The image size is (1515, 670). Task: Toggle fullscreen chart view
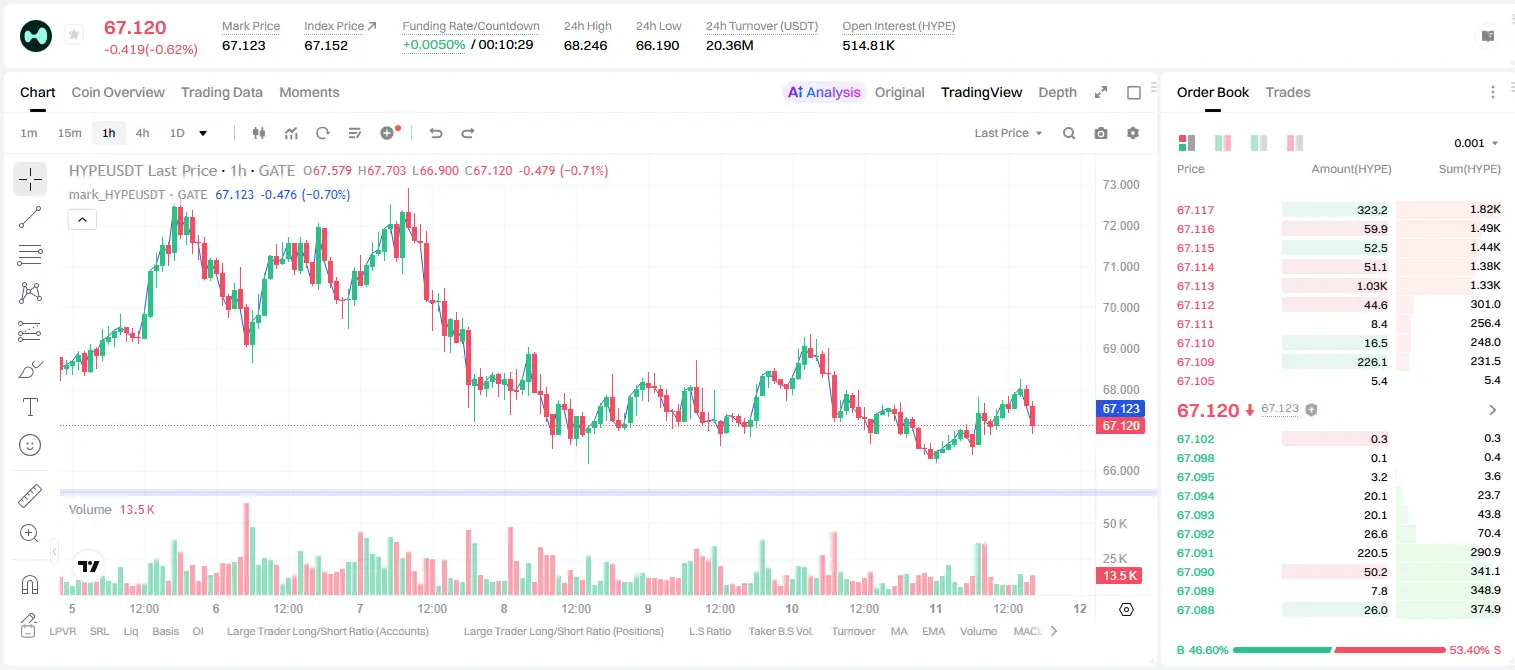tap(1101, 92)
